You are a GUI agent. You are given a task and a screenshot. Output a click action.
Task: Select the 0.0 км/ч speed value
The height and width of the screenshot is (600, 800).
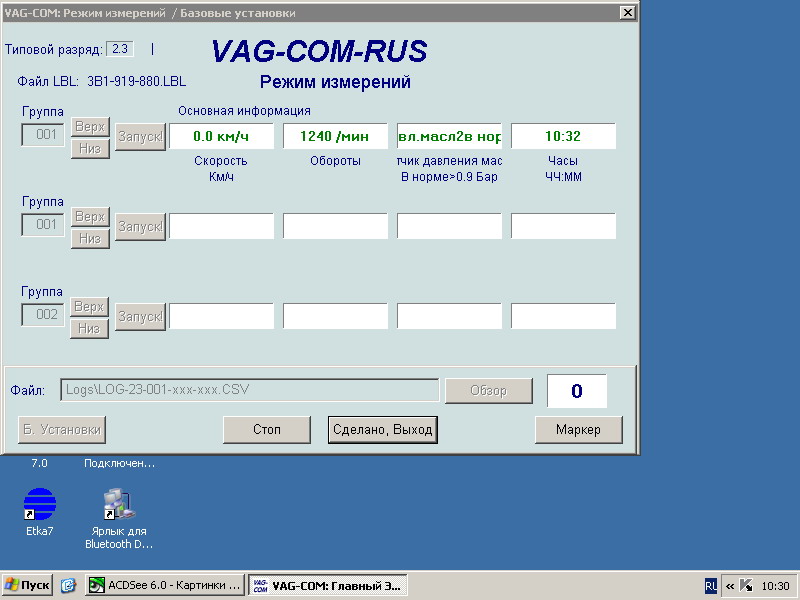click(x=221, y=136)
